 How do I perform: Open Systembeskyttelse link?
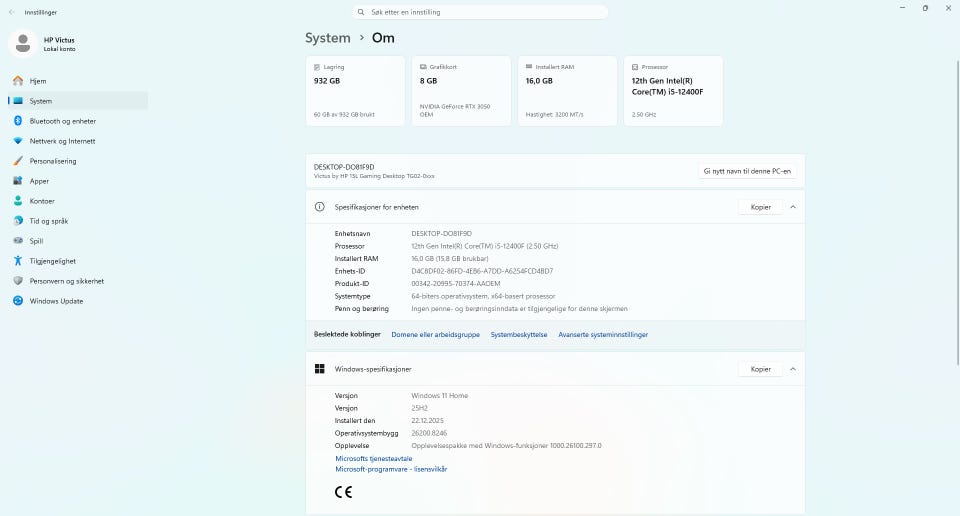click(x=519, y=335)
